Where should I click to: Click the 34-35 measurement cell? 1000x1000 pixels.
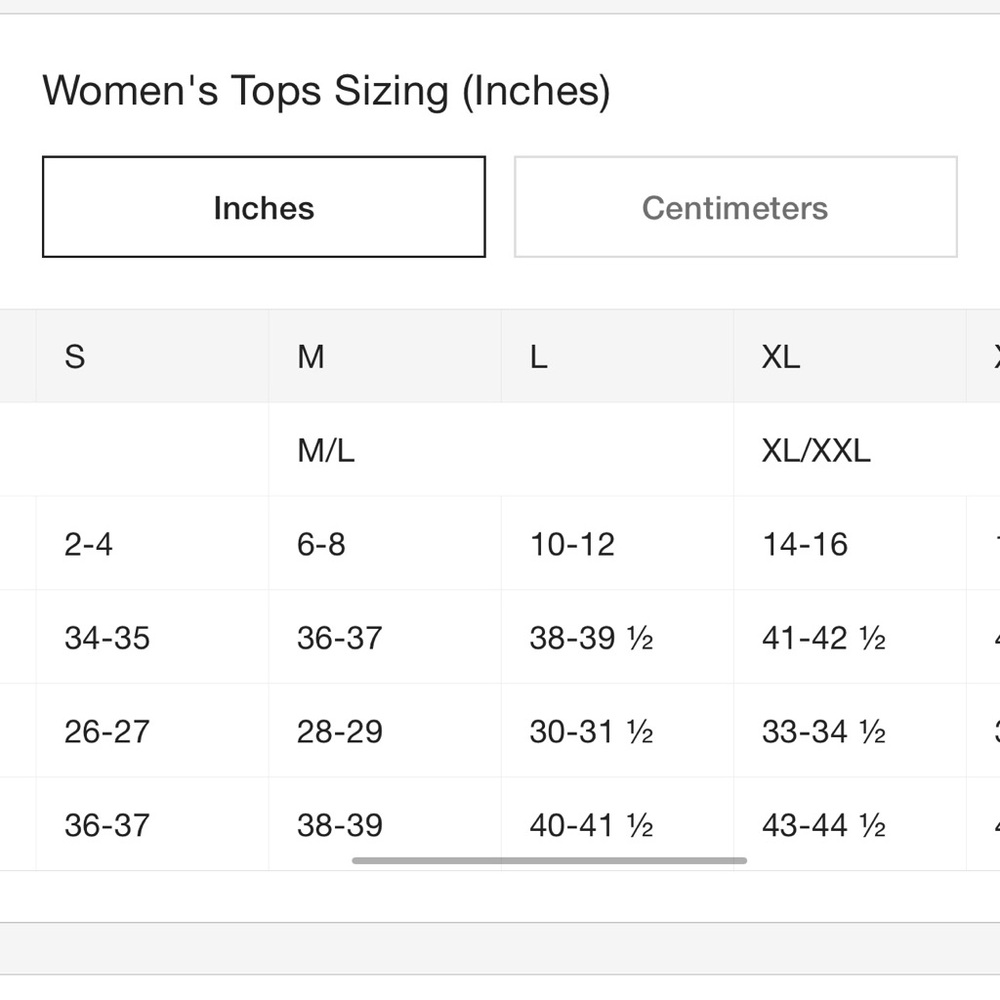point(152,637)
